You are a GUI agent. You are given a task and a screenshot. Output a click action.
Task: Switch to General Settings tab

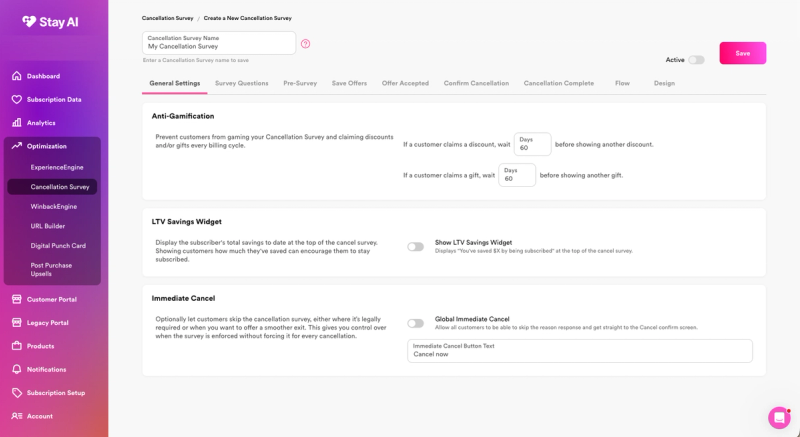click(174, 83)
